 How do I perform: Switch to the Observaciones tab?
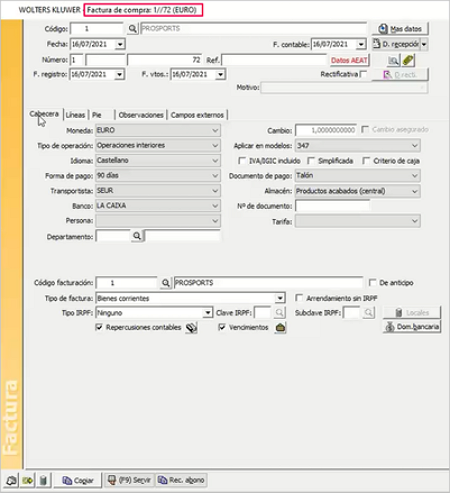(x=141, y=115)
